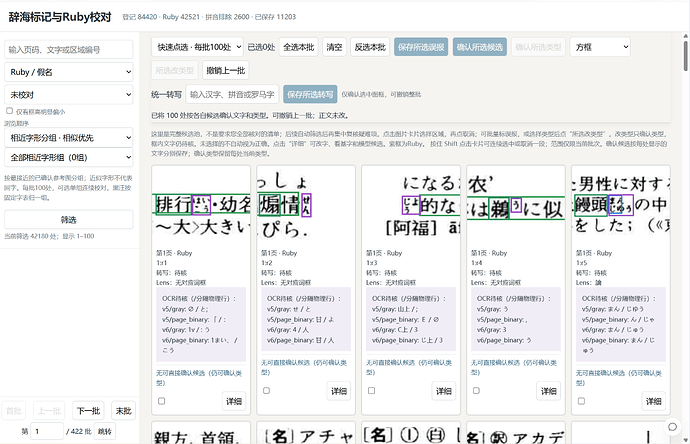Click the page vertical scrollbar thumb

click(x=686, y=55)
